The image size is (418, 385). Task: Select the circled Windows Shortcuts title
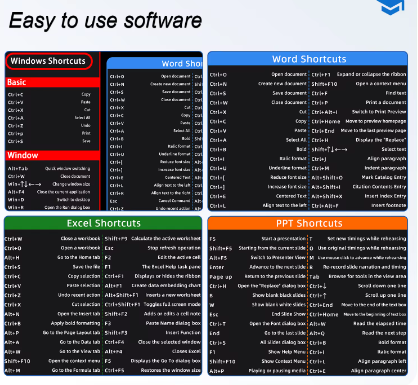49,61
